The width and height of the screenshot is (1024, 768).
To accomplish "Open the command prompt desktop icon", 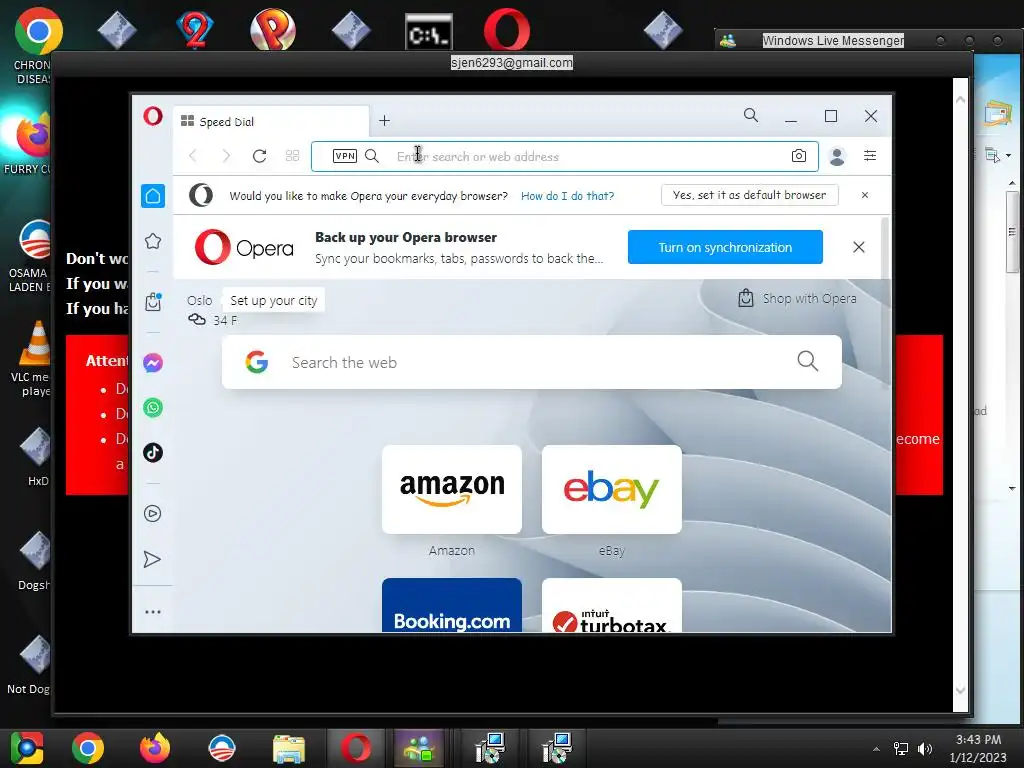I will [428, 31].
